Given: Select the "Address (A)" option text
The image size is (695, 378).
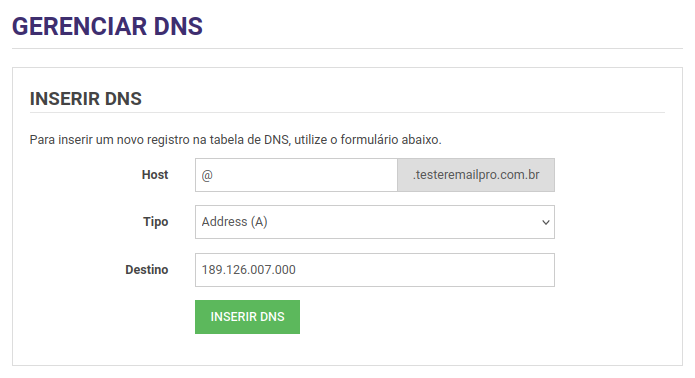Looking at the screenshot, I should coord(234,222).
